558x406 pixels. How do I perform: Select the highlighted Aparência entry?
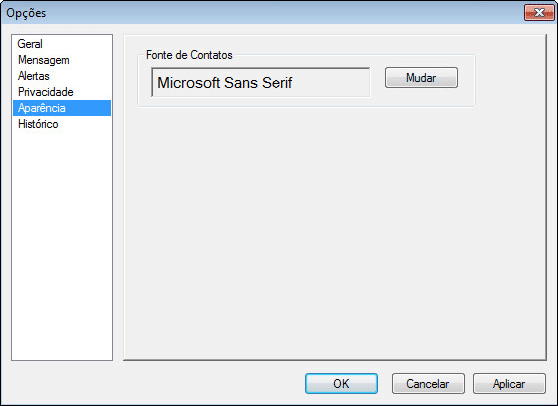tap(62, 108)
